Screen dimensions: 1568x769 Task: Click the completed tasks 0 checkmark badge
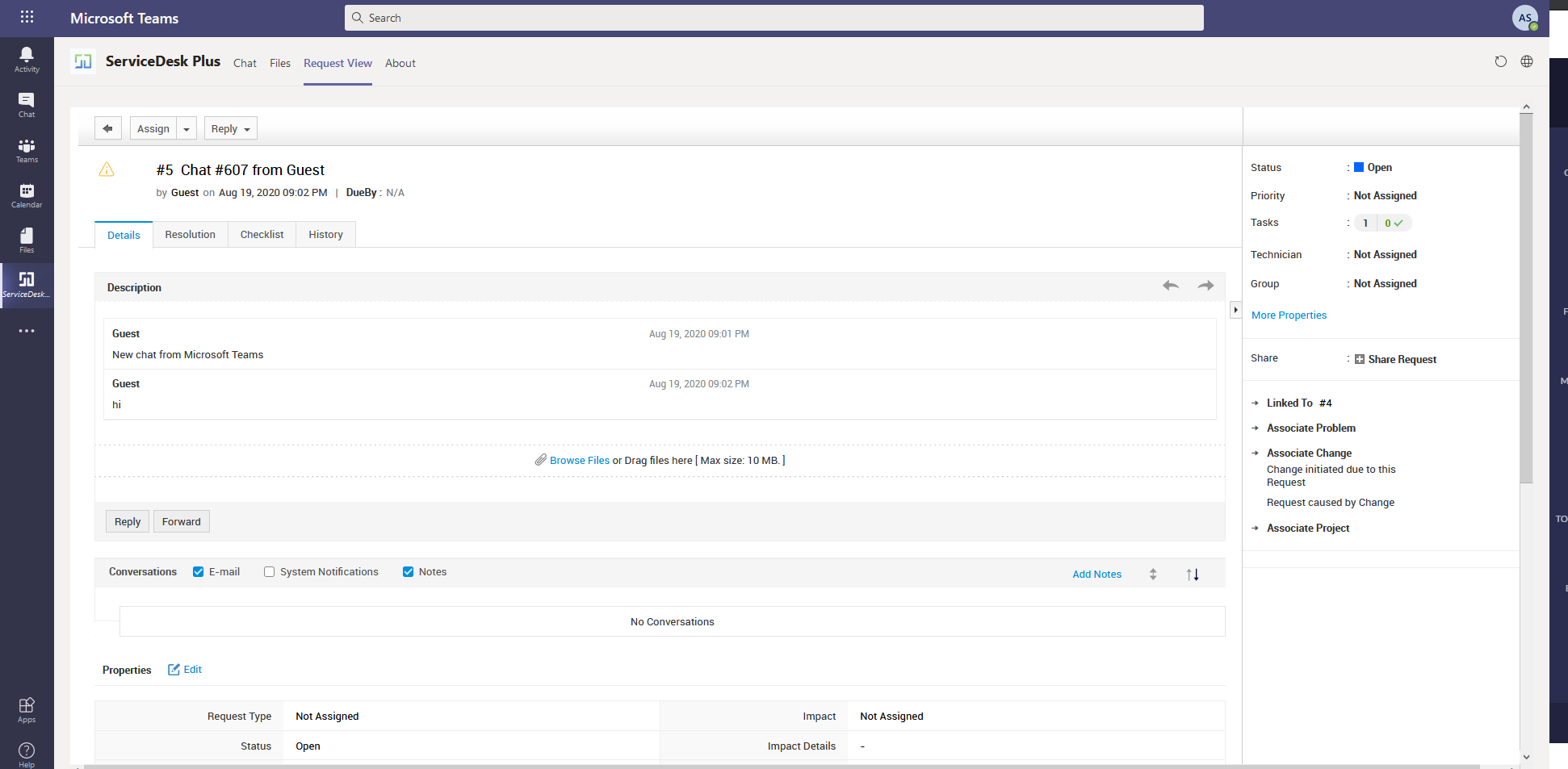(1394, 224)
